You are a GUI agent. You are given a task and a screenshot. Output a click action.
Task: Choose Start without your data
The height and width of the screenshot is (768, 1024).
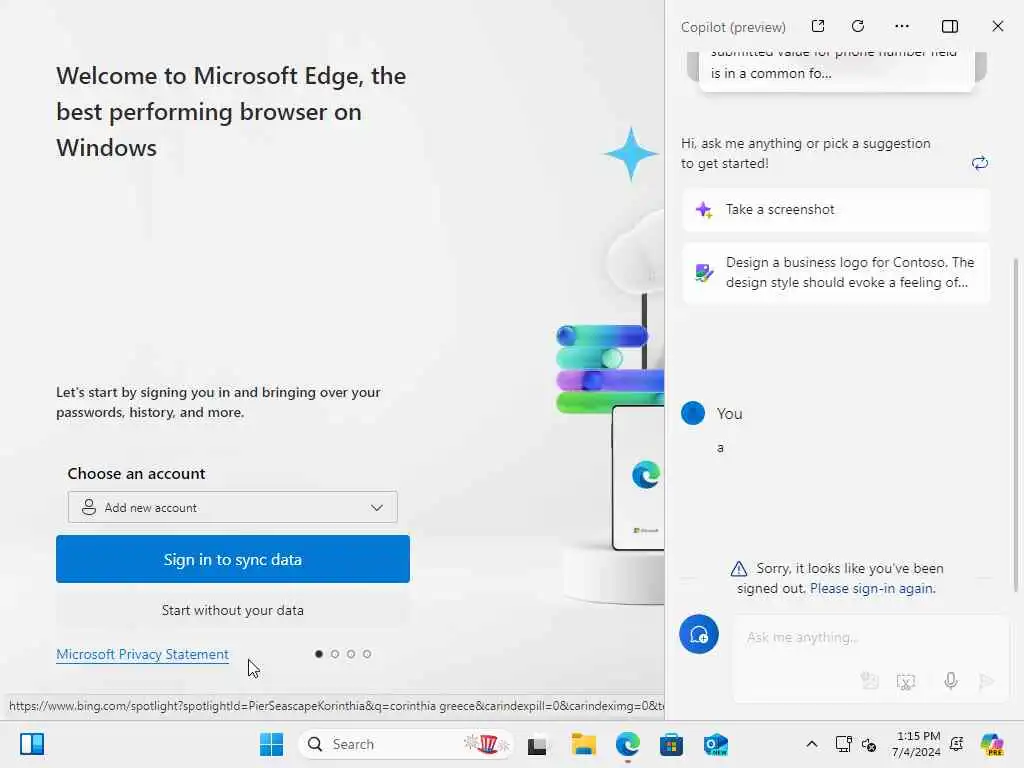tap(232, 610)
